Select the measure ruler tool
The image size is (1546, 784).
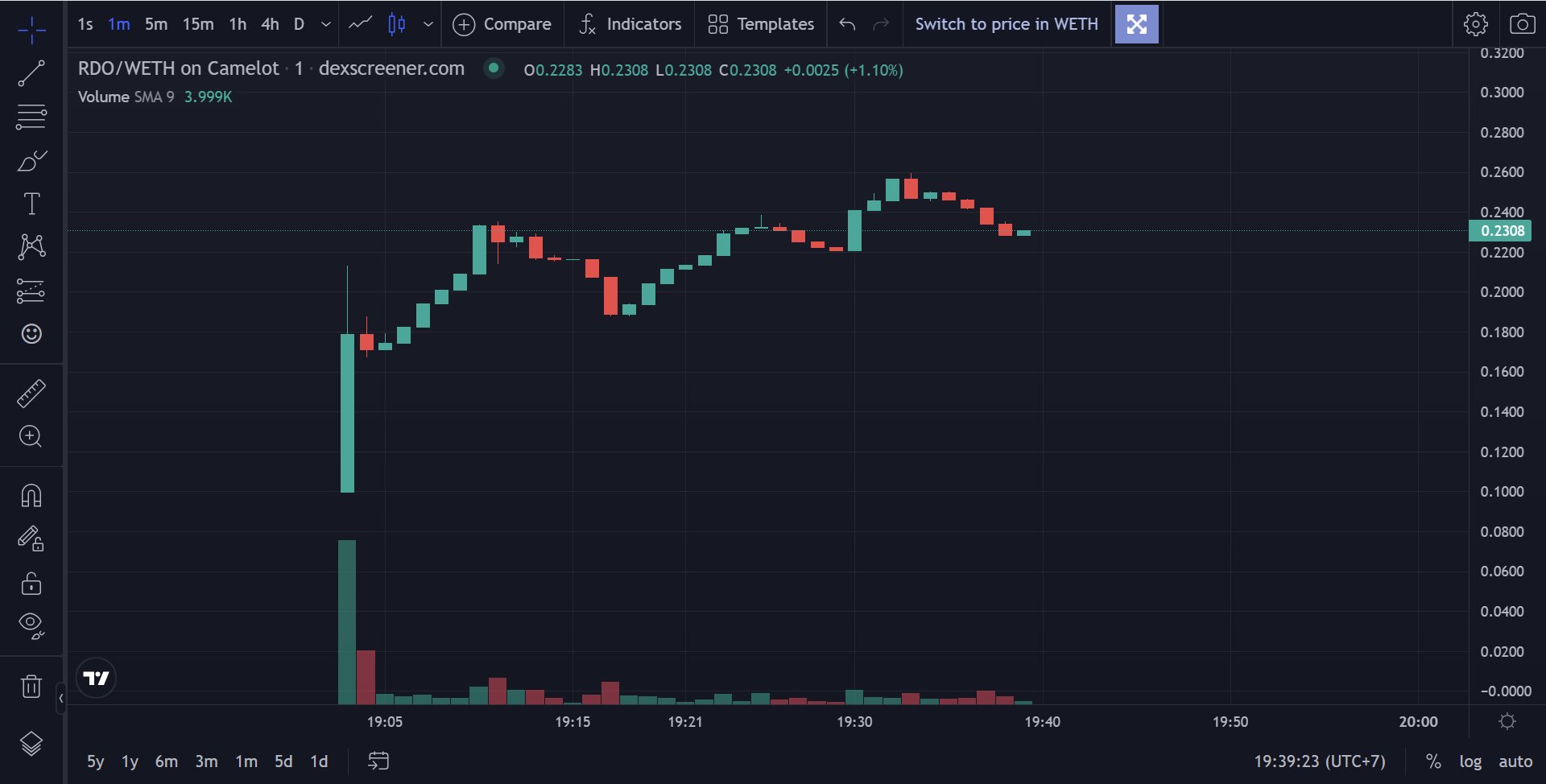click(x=31, y=394)
